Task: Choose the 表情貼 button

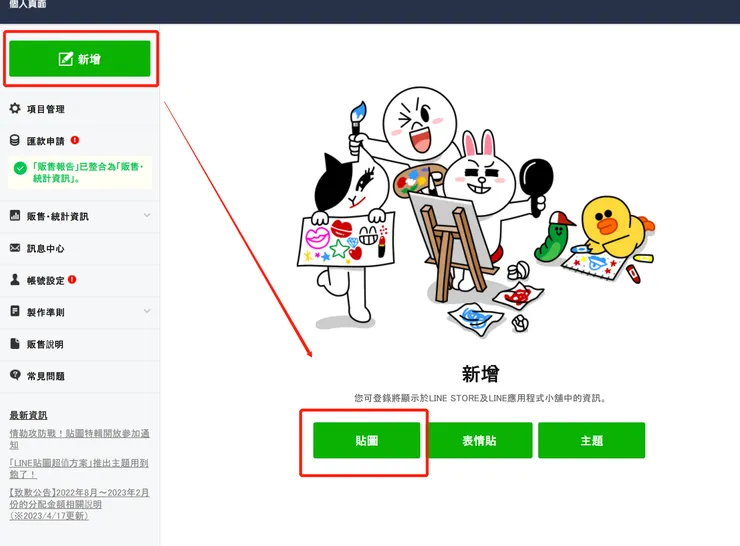Action: pos(479,440)
